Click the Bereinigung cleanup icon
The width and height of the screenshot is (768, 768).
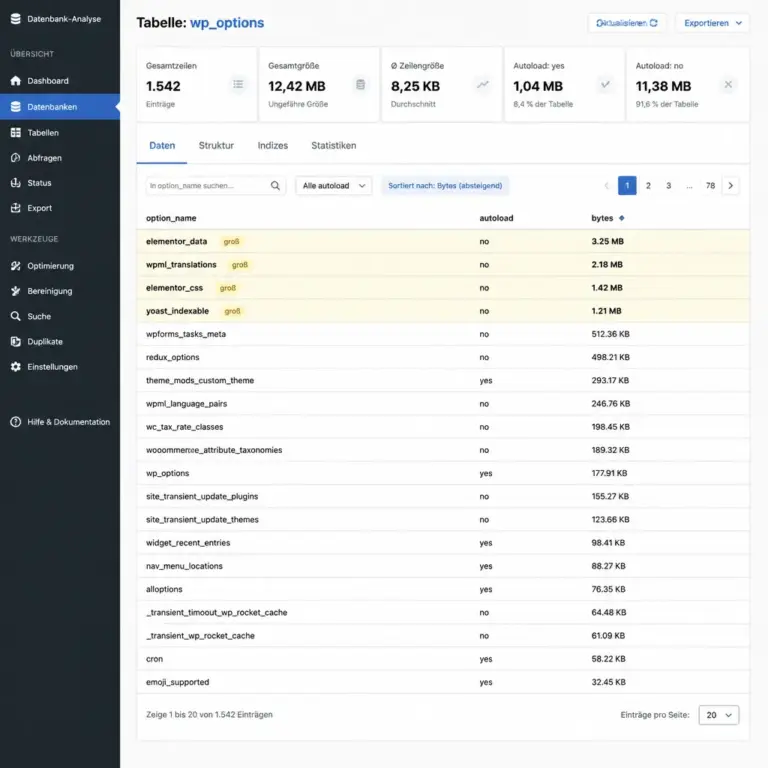[16, 291]
